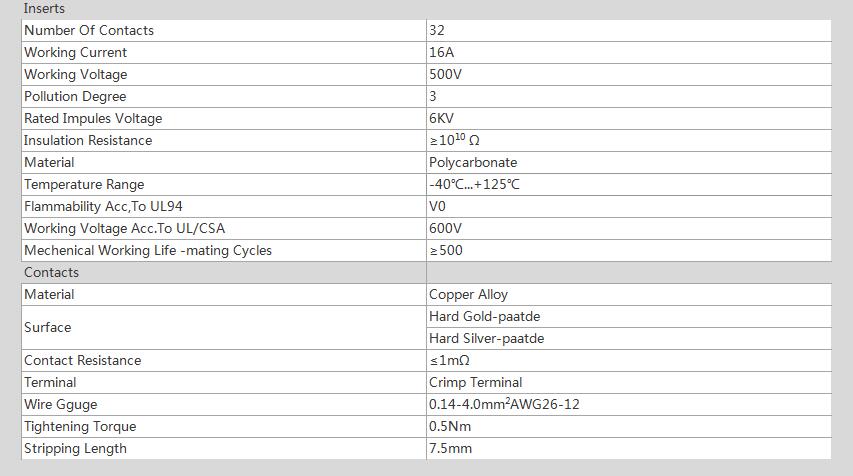Select the Number Of Contacts label
Image resolution: width=853 pixels, height=476 pixels.
(89, 30)
